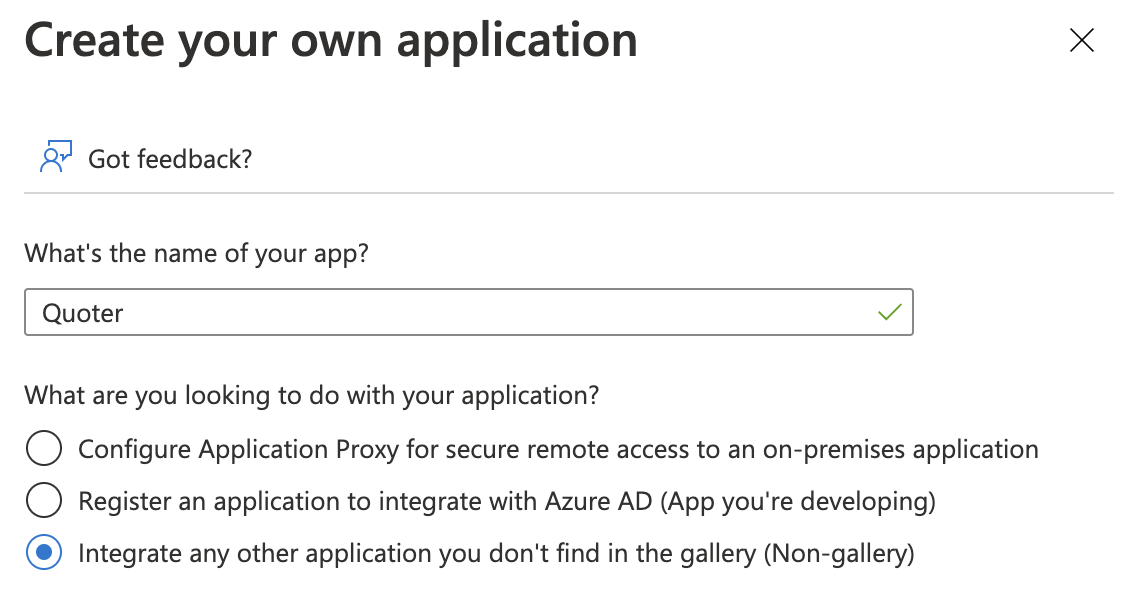Choose the Non-gallery option label text
1130x602 pixels.
pyautogui.click(x=496, y=553)
